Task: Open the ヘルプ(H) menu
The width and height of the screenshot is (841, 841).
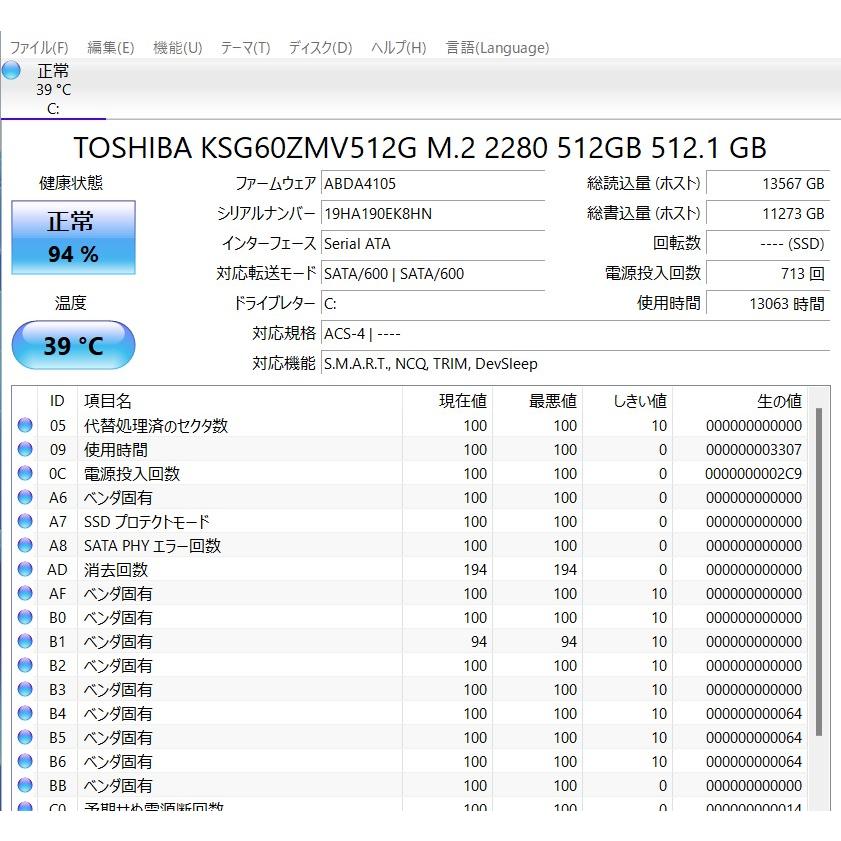Action: (399, 48)
